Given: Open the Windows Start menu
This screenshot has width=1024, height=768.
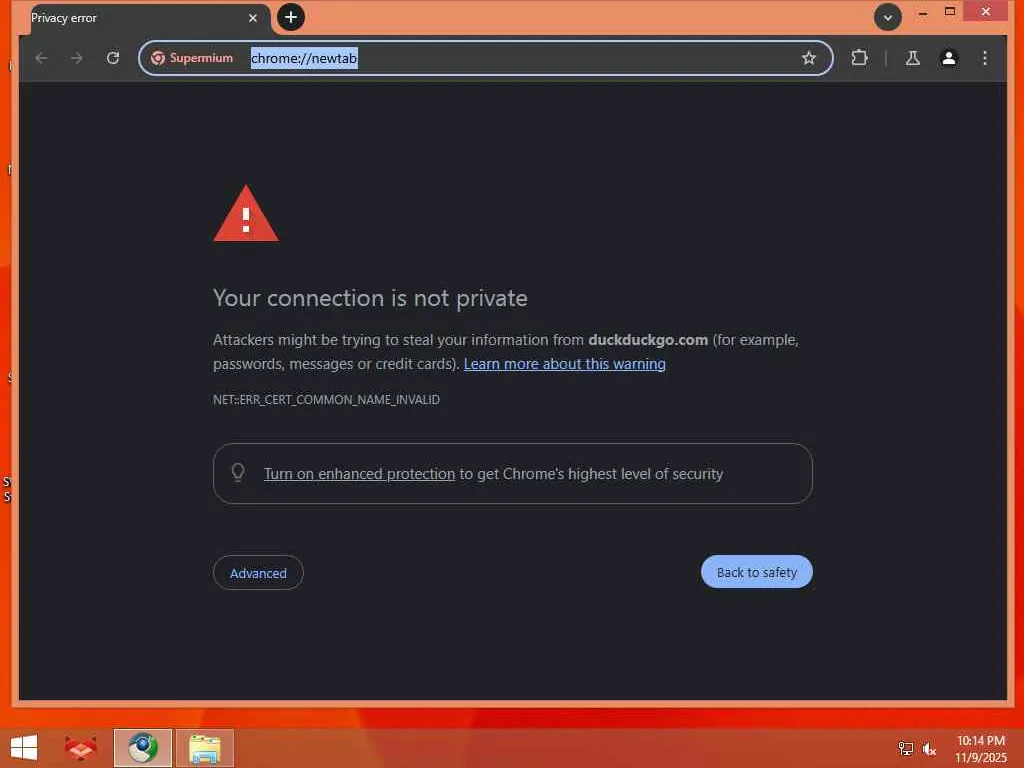Looking at the screenshot, I should click(24, 748).
